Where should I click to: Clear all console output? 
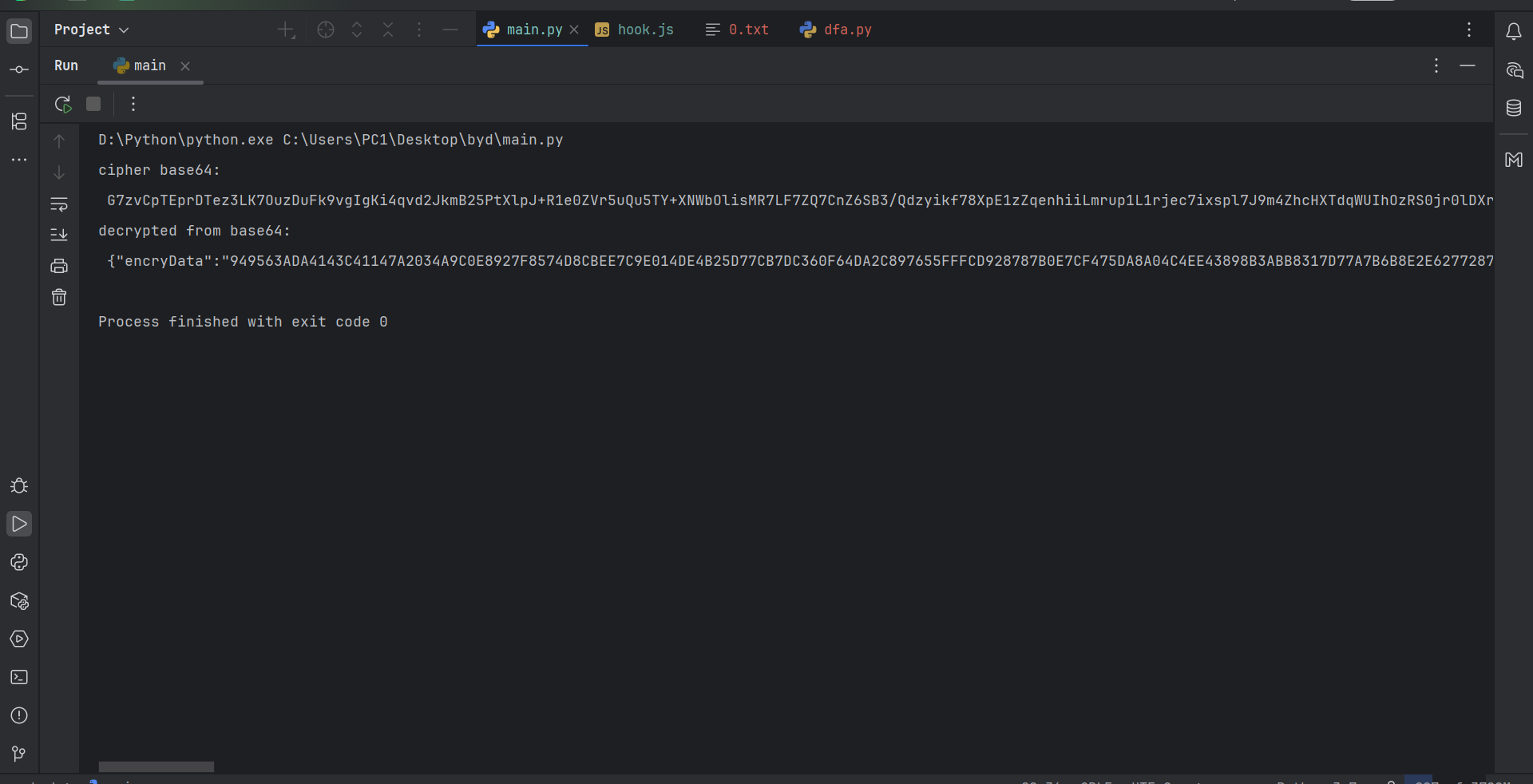click(x=59, y=297)
